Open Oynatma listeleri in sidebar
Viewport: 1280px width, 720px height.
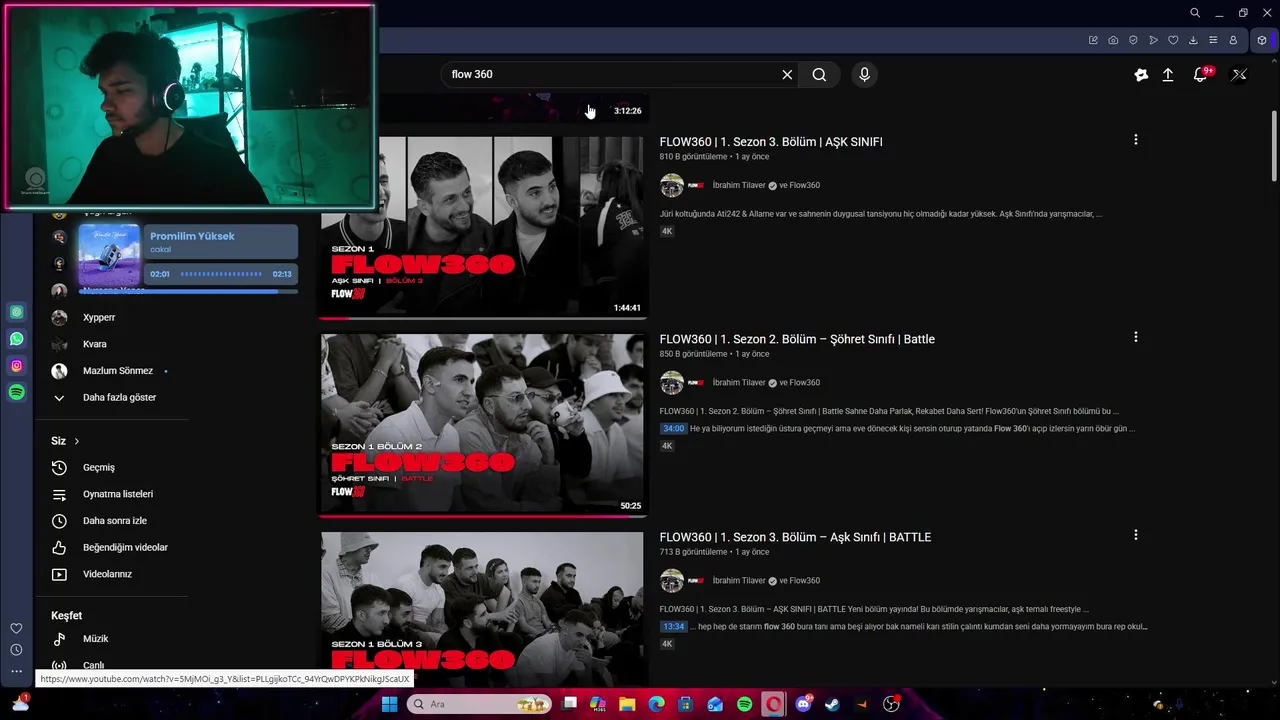(103, 494)
